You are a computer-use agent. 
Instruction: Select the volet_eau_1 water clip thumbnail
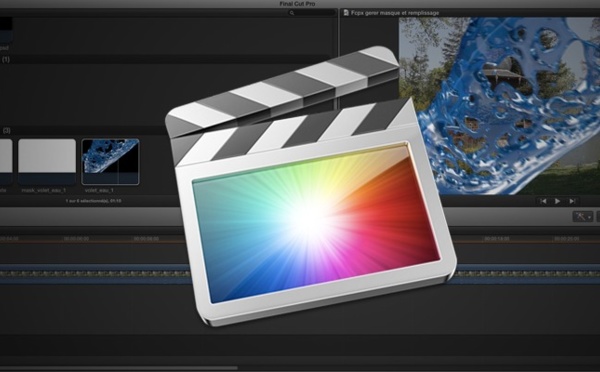[110, 162]
